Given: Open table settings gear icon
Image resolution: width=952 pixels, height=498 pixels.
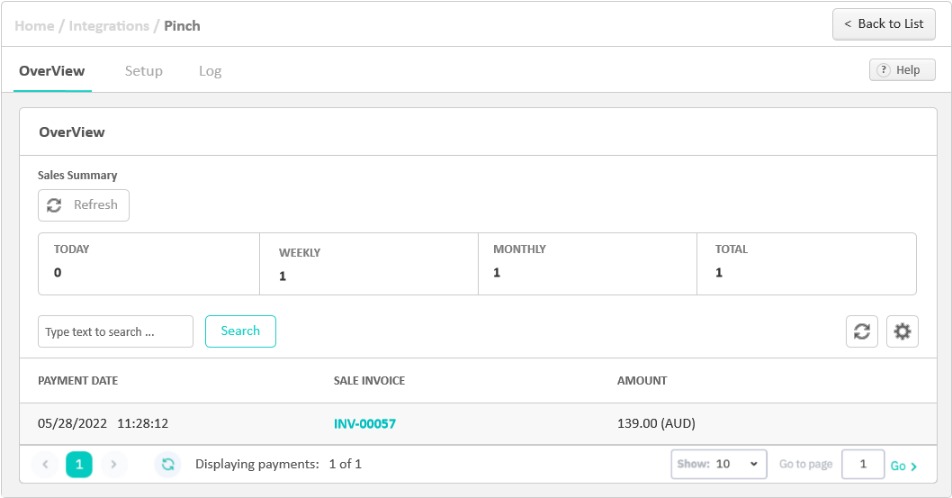Looking at the screenshot, I should coord(902,332).
